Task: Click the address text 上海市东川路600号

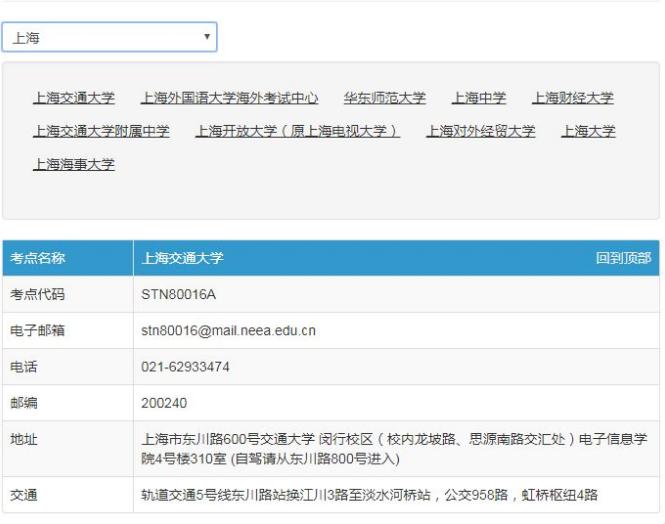Action: tap(200, 439)
